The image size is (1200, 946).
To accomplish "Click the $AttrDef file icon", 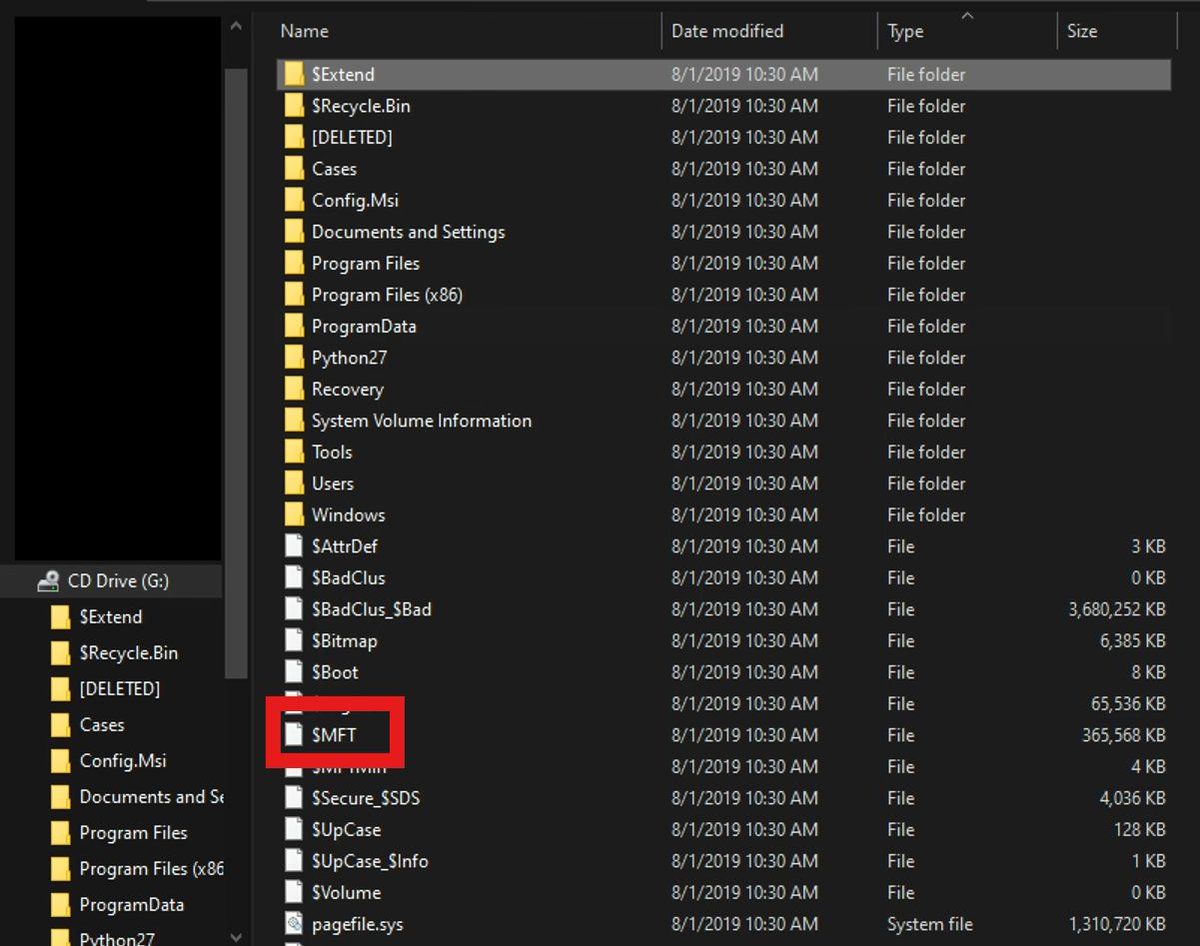I will (293, 546).
